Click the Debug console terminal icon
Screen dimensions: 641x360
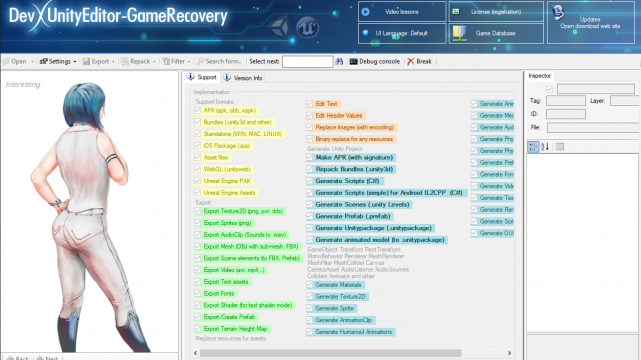tap(354, 61)
